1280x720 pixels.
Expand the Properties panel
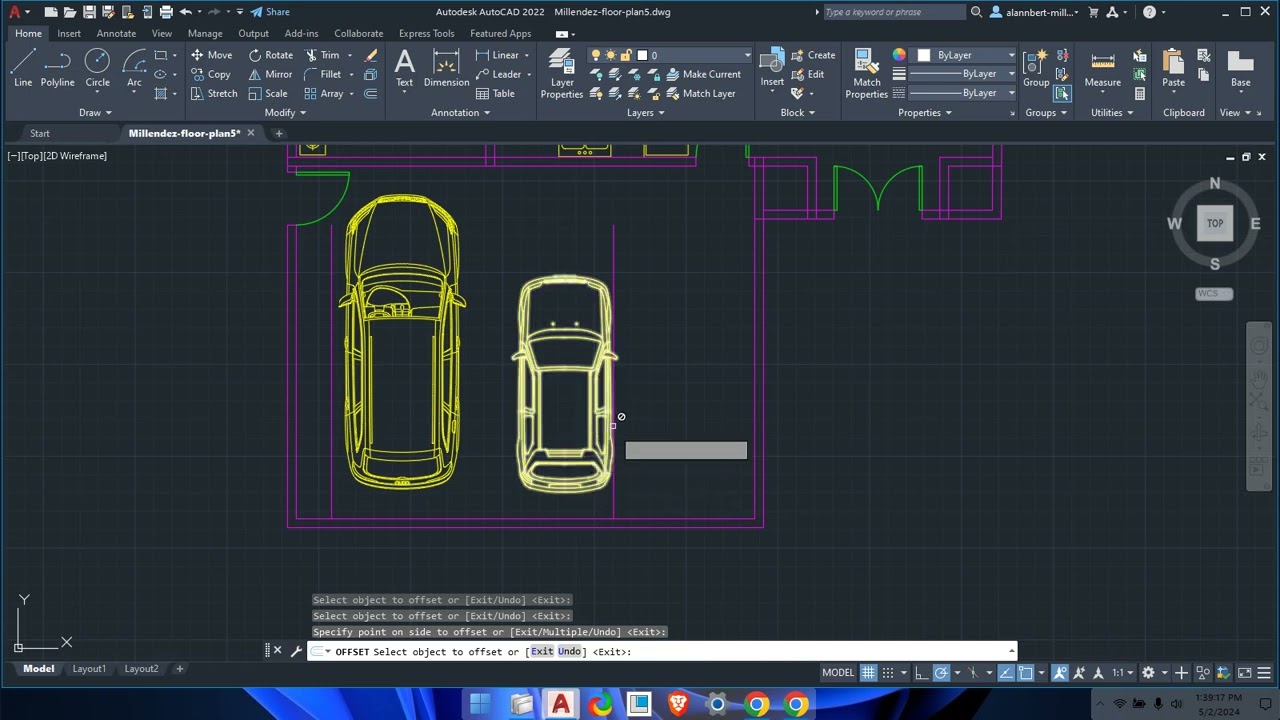click(925, 112)
